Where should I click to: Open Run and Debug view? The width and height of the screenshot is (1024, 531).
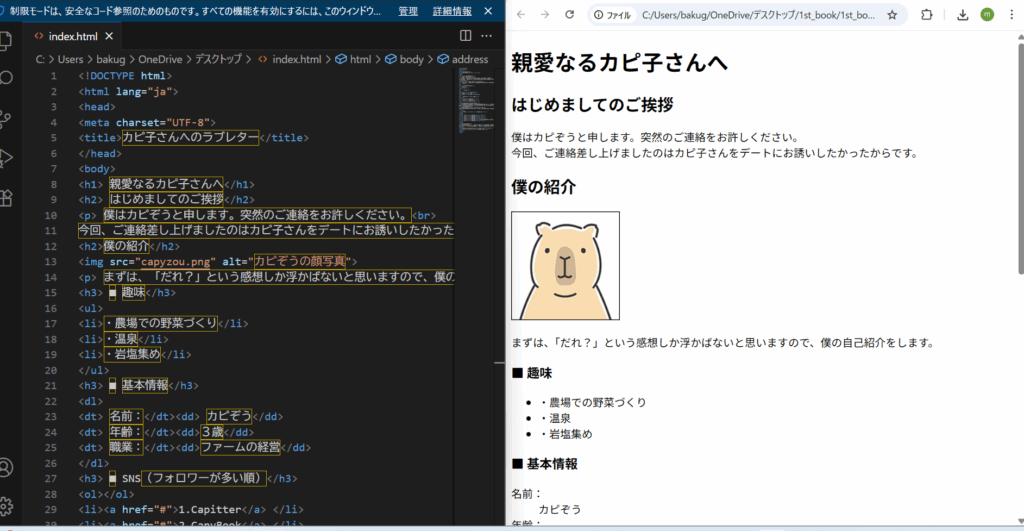(x=6, y=157)
